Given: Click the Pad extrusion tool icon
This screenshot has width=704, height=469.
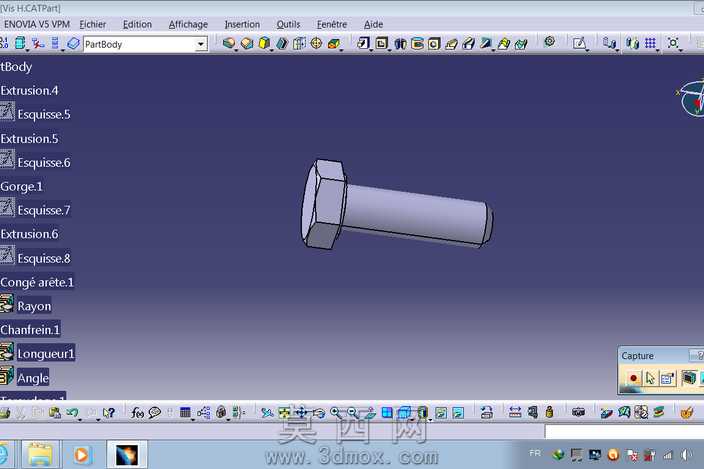Looking at the screenshot, I should point(229,43).
